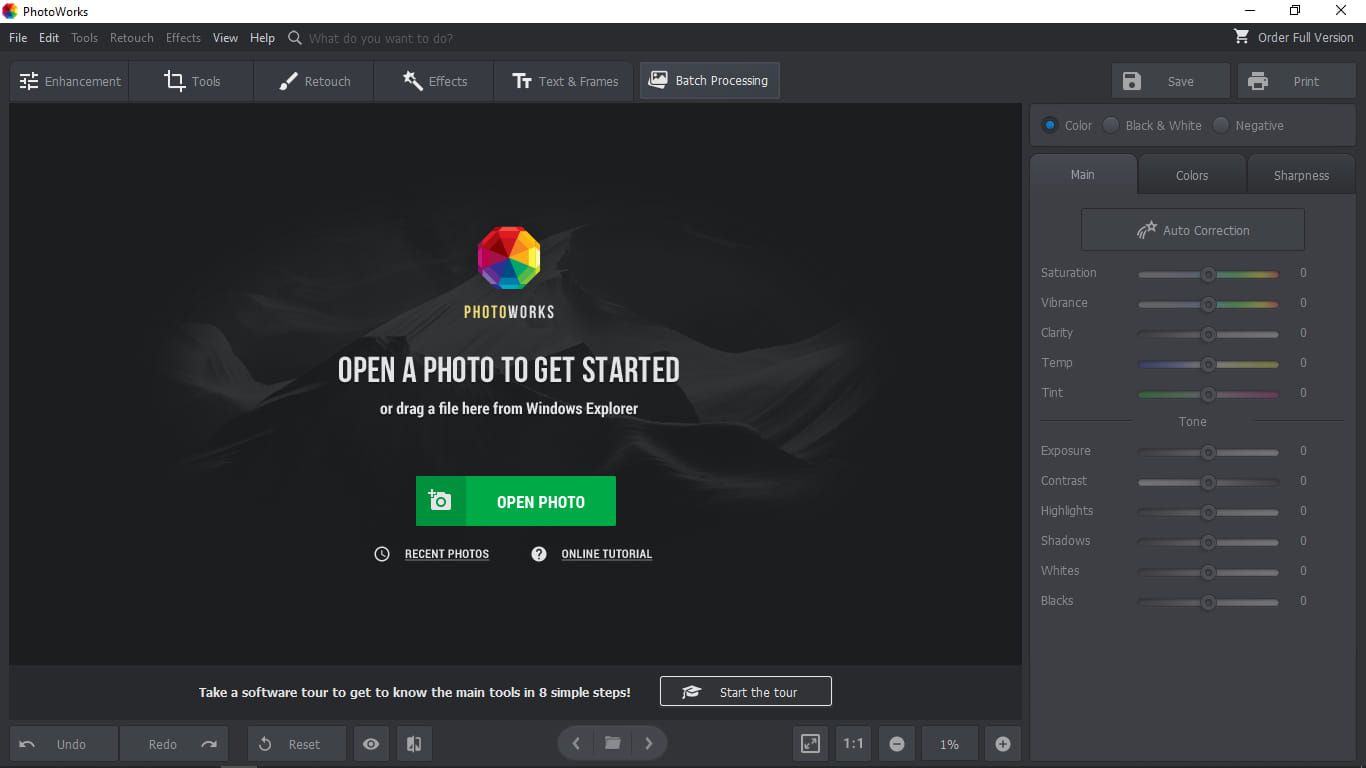This screenshot has width=1366, height=768.
Task: Open the Enhancement tab
Action: point(69,81)
